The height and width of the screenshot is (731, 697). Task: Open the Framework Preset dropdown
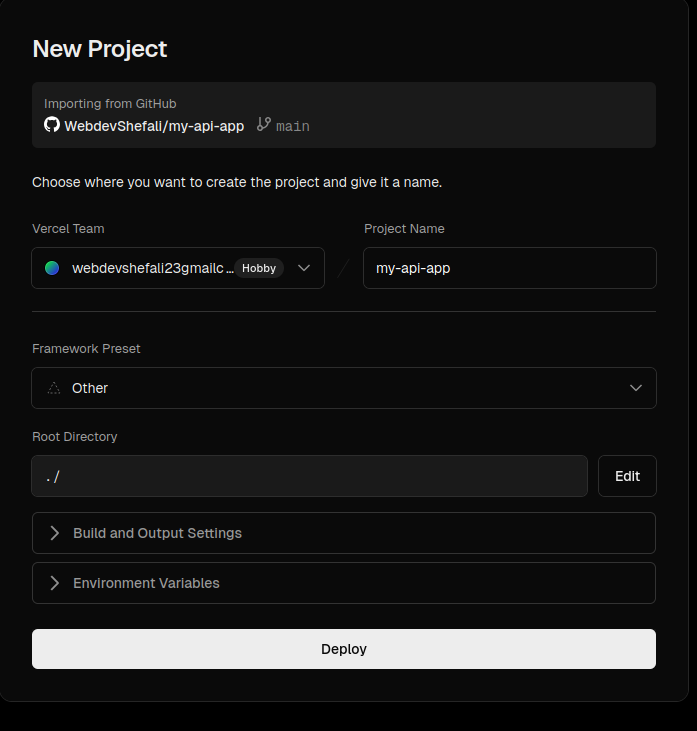point(344,388)
